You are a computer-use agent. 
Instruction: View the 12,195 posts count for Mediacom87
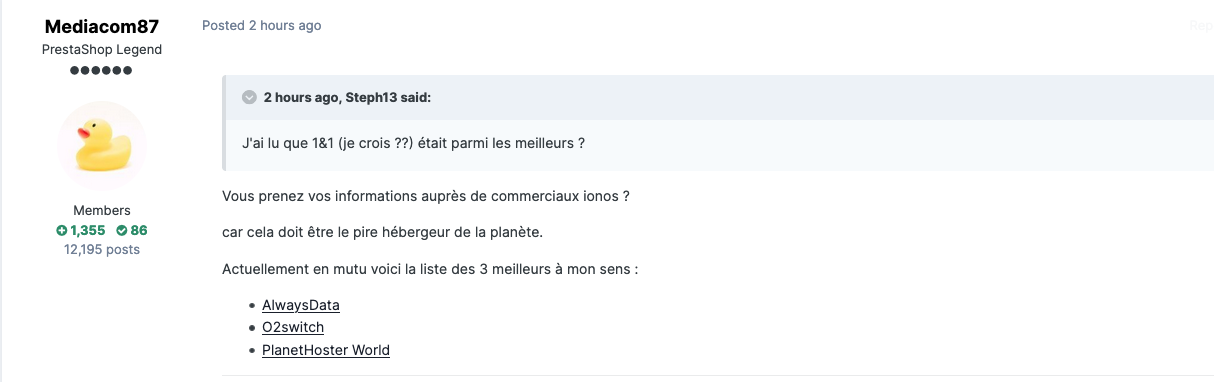coord(101,249)
